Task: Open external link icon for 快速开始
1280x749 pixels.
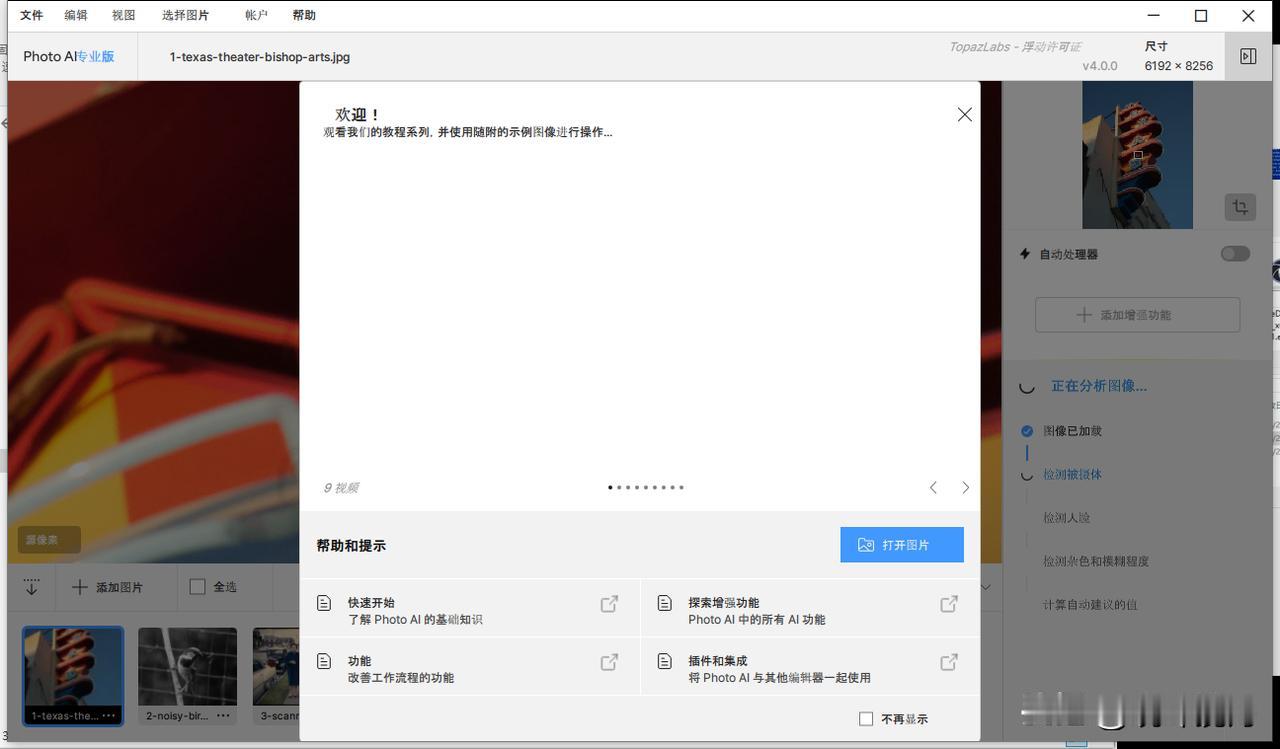Action: (x=609, y=604)
